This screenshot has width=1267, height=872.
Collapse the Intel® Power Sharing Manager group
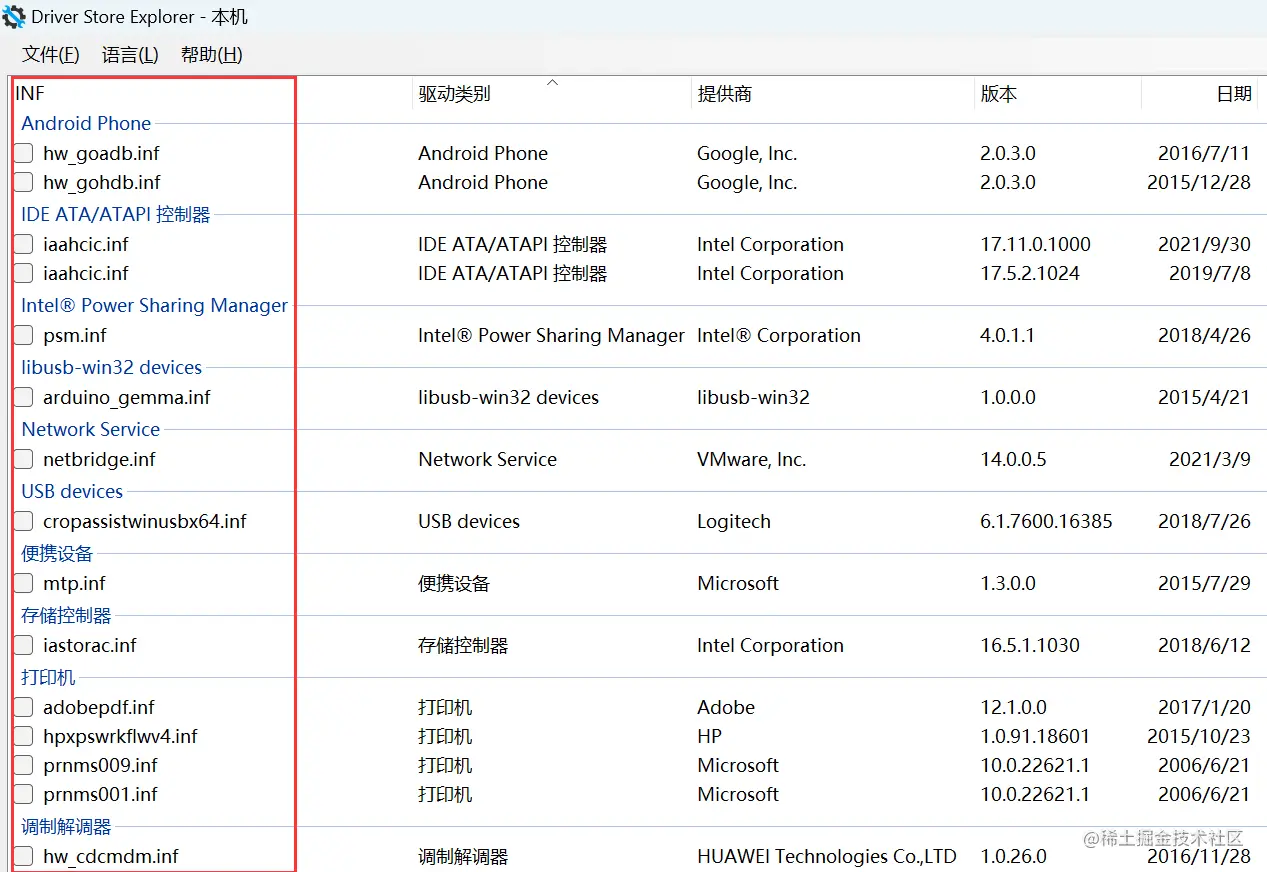(155, 306)
